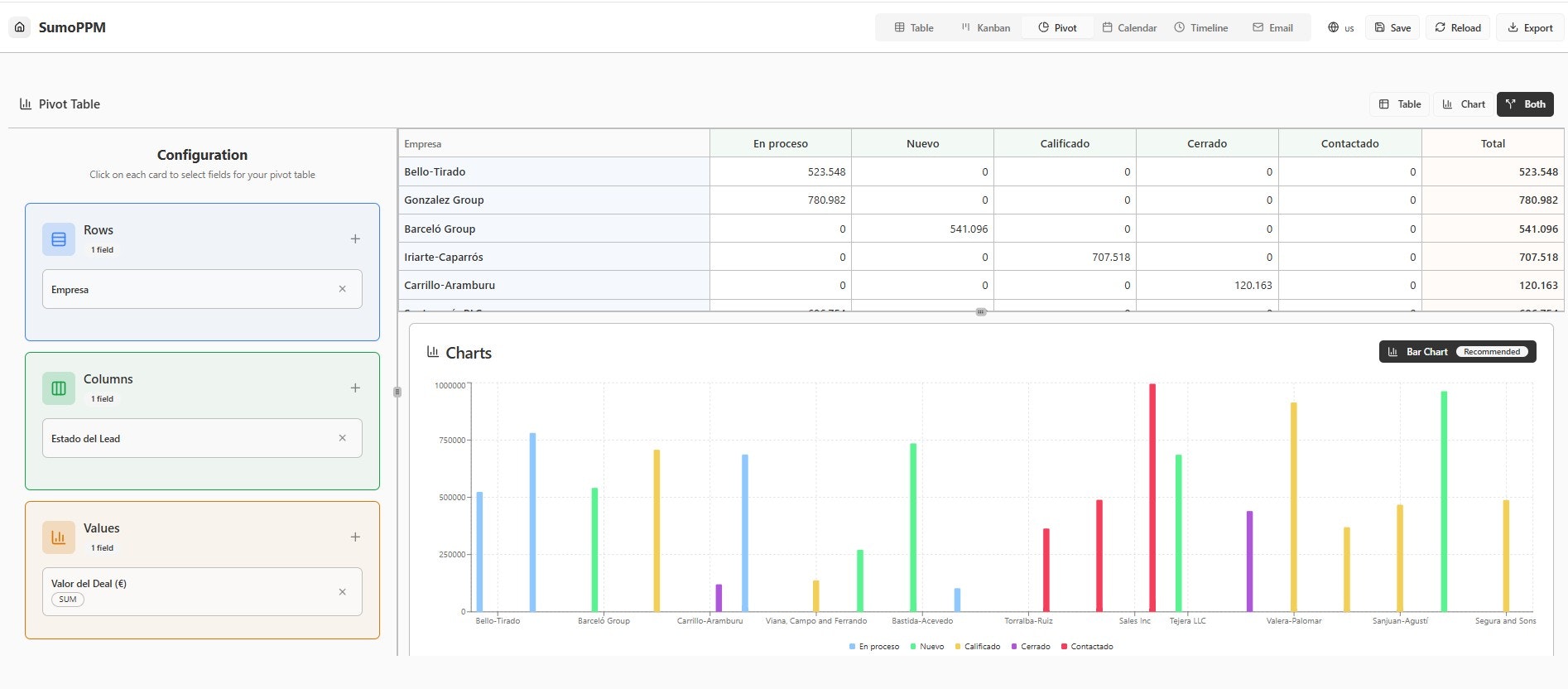Open the language selector labeled us

pyautogui.click(x=1340, y=27)
